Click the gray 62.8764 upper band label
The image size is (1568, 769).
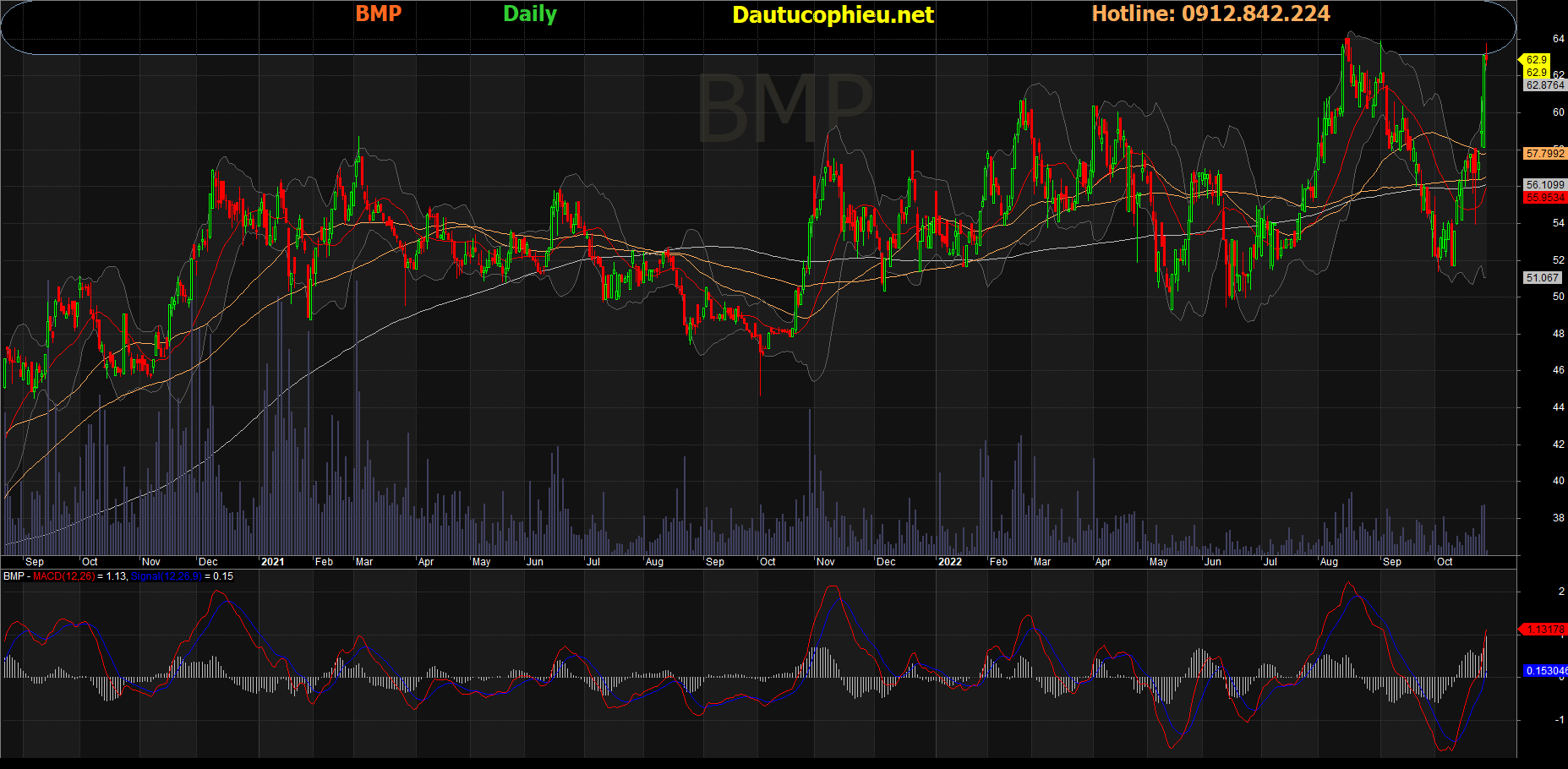[1544, 85]
